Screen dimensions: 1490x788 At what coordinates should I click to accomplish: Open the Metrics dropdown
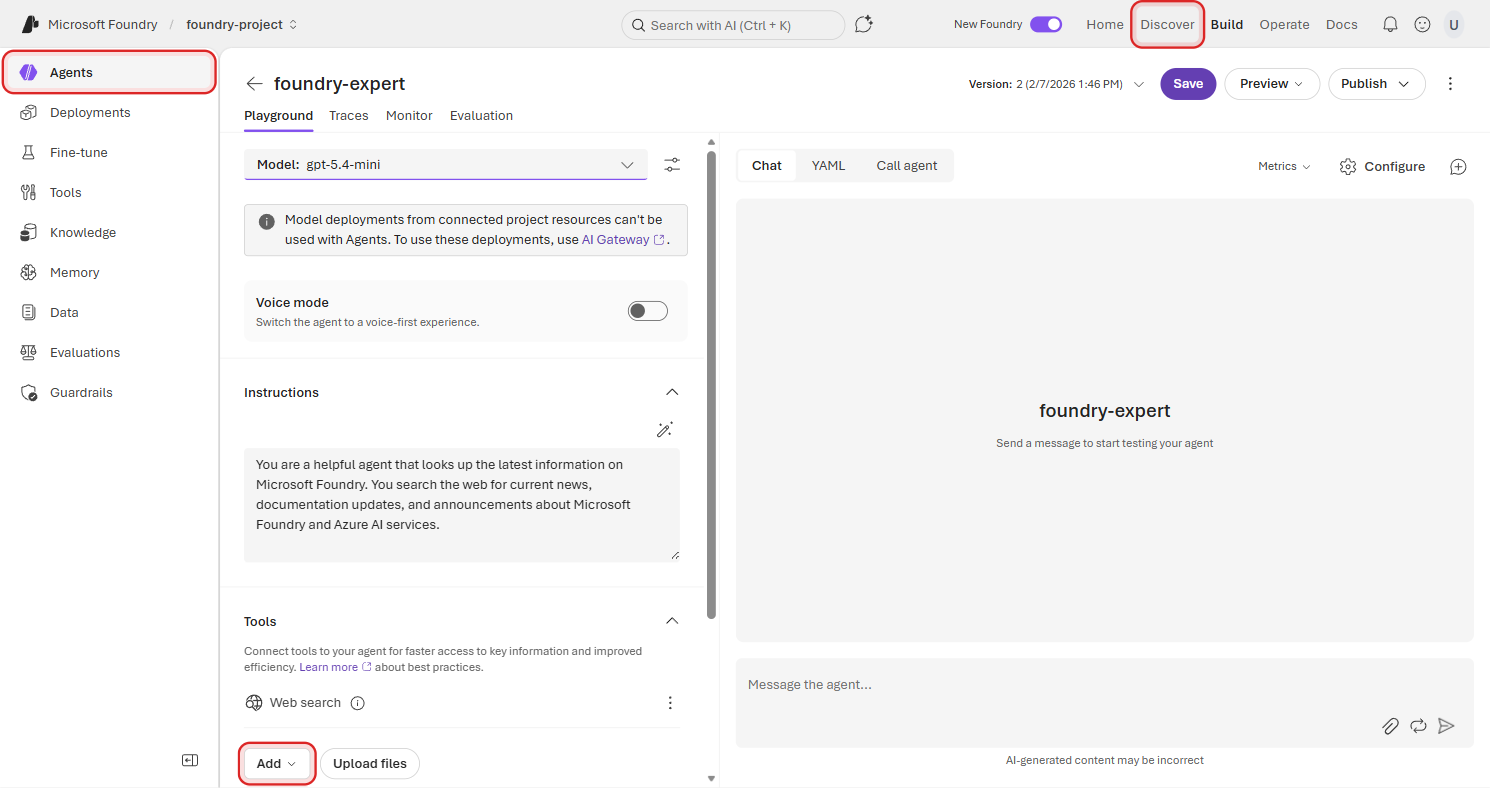(1284, 167)
